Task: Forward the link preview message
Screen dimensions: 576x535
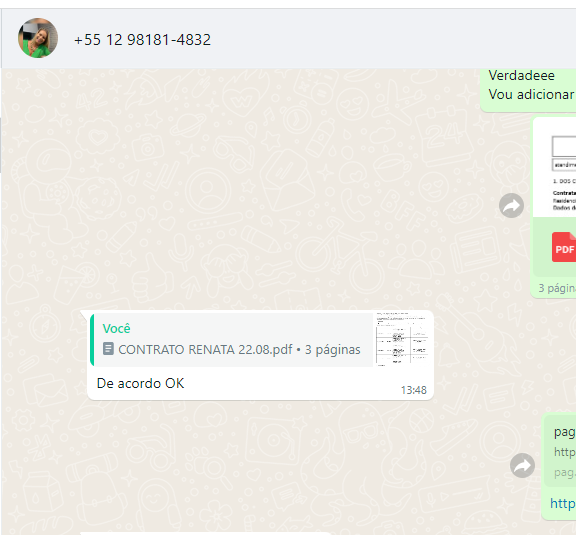Action: click(522, 466)
